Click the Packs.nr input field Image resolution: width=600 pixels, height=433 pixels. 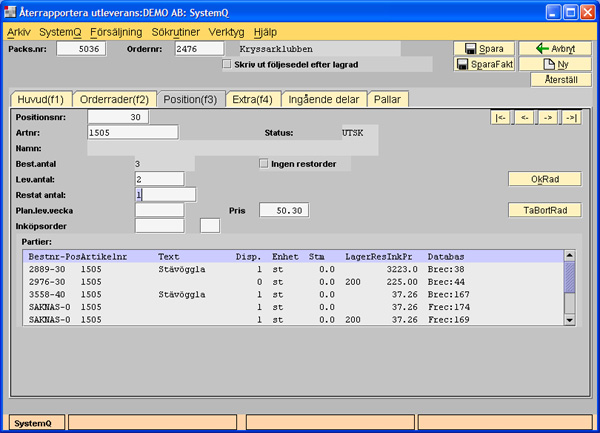[x=81, y=49]
